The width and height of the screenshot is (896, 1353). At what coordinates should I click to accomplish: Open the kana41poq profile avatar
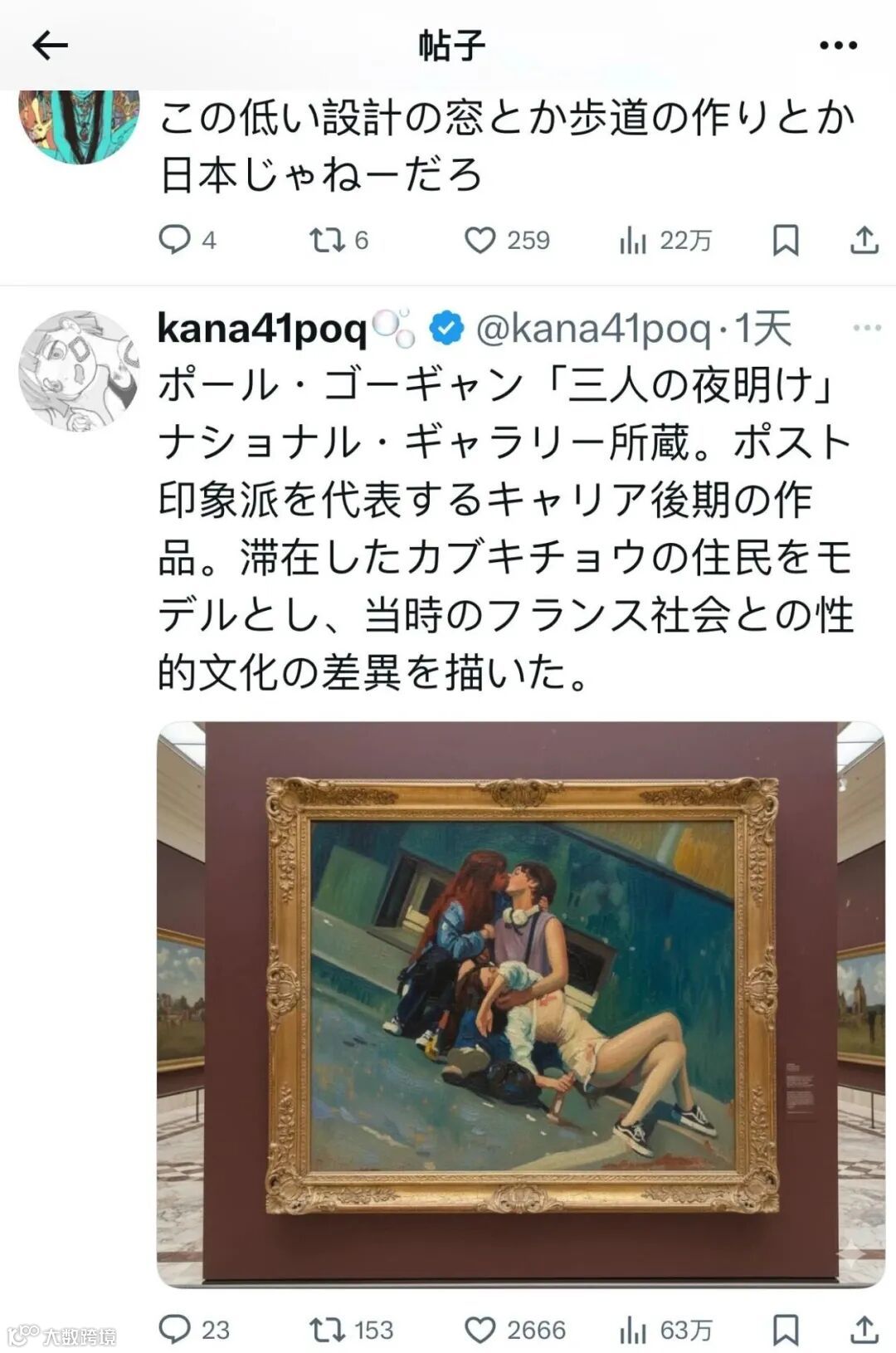tap(79, 370)
